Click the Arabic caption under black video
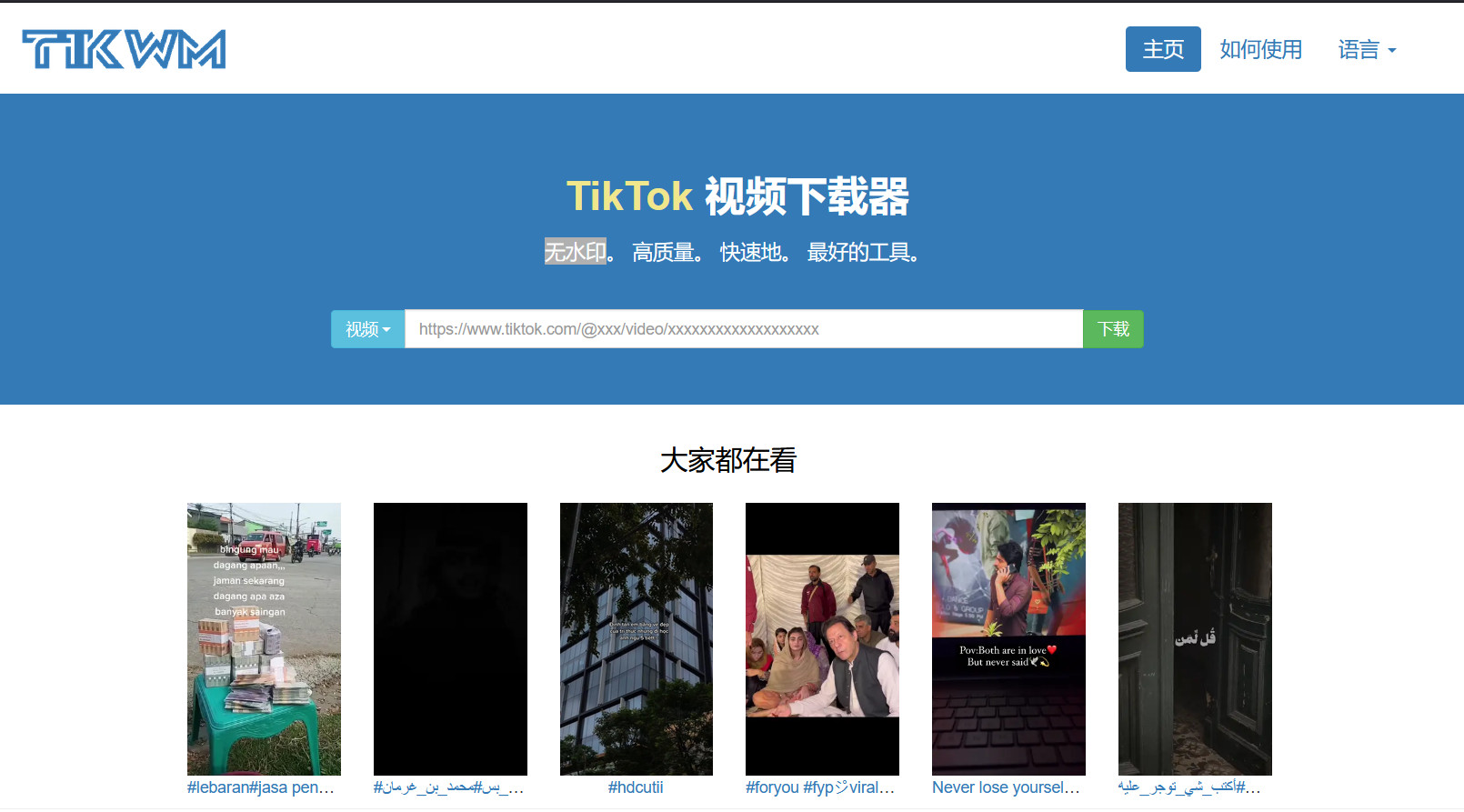Viewport: 1464px width, 812px height. 448,787
